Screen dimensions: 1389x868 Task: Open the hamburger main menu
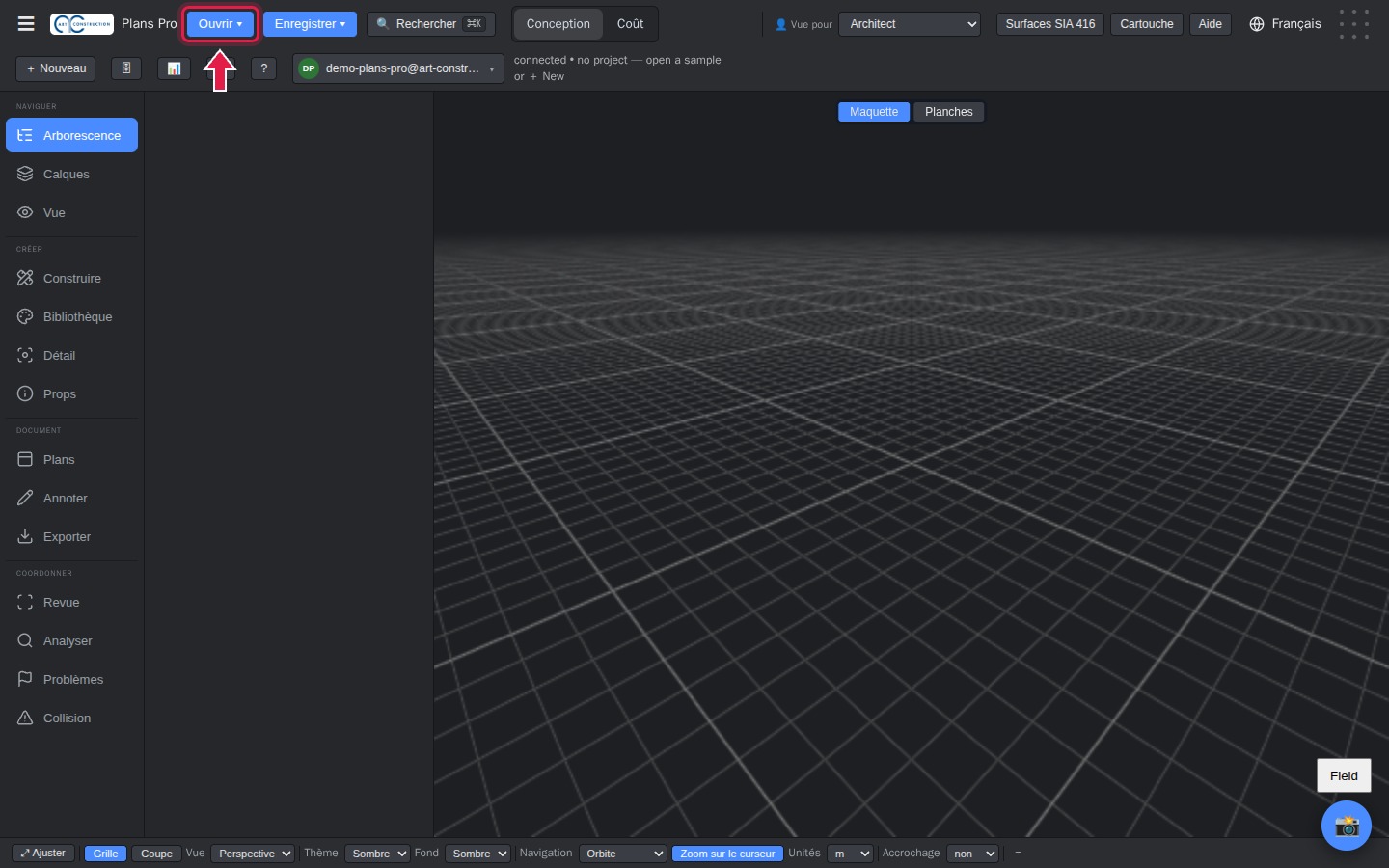(x=26, y=24)
